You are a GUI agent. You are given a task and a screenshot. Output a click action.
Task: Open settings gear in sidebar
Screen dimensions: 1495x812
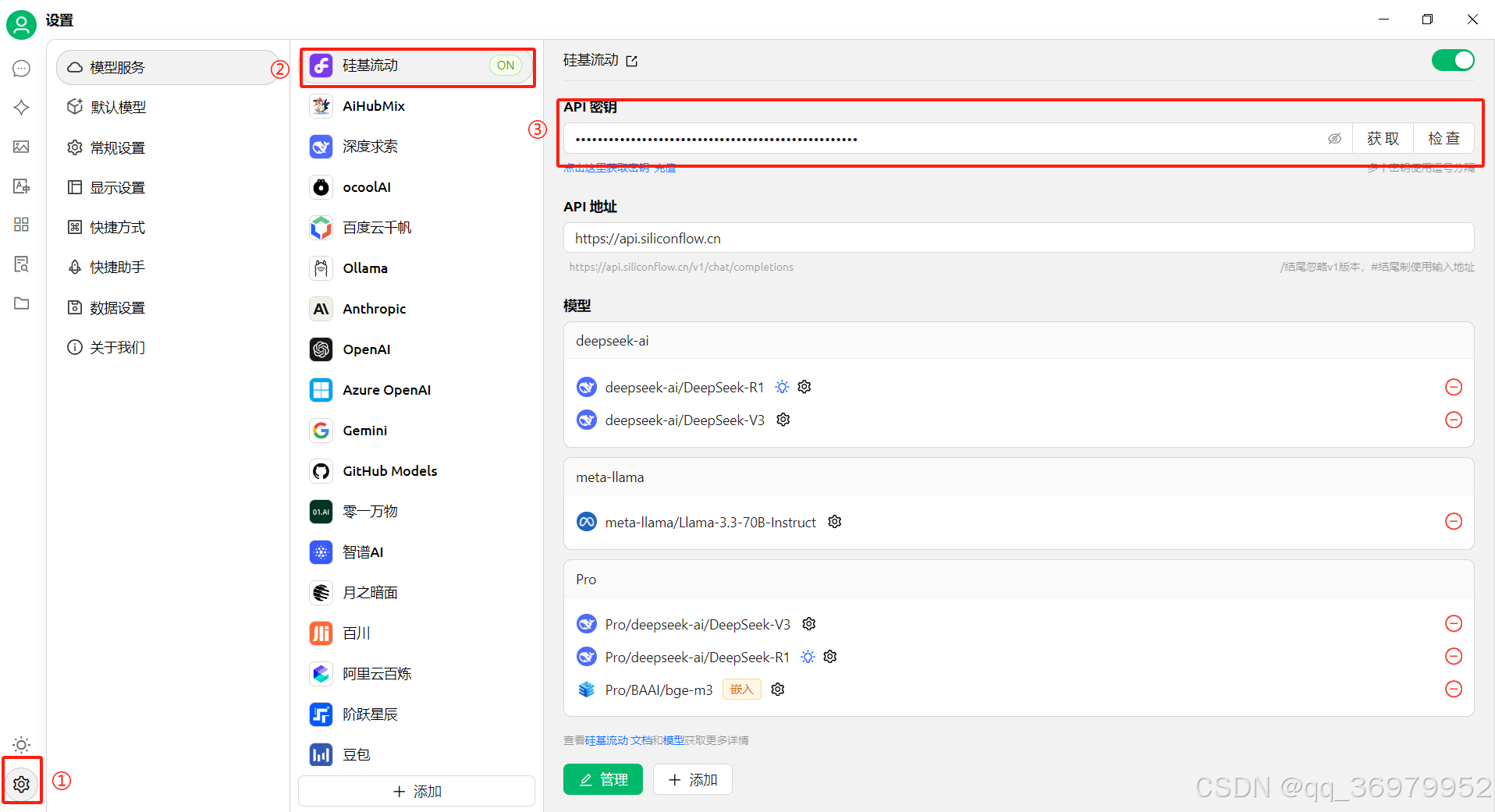[21, 784]
